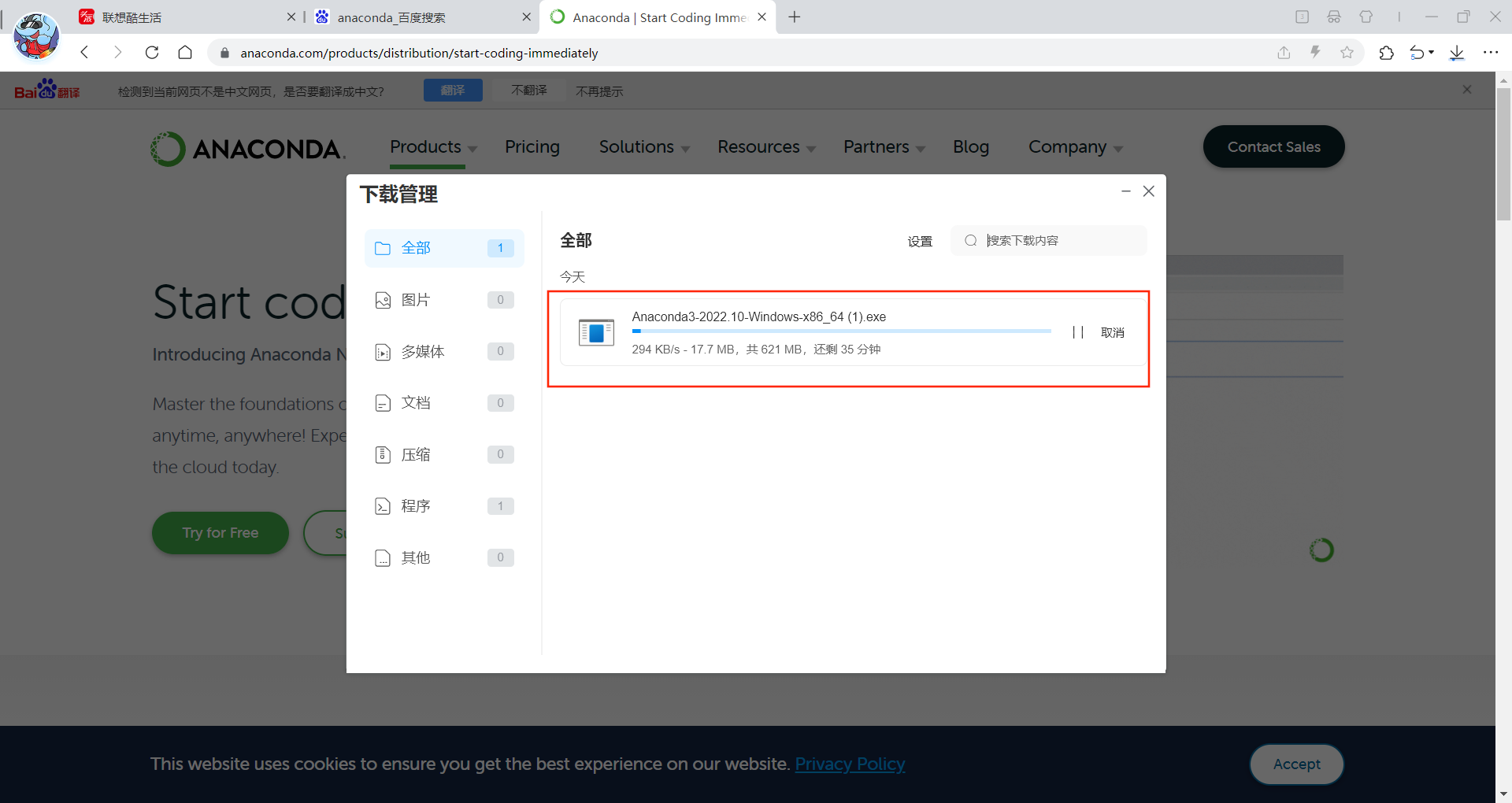Select the 全部 category in download manager
Image resolution: width=1512 pixels, height=803 pixels.
(x=444, y=248)
